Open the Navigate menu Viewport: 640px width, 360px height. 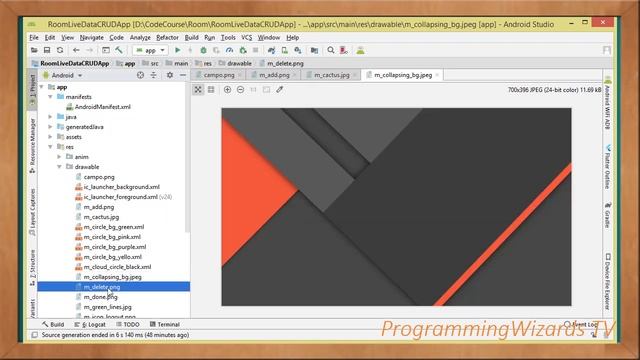pyautogui.click(x=91, y=38)
